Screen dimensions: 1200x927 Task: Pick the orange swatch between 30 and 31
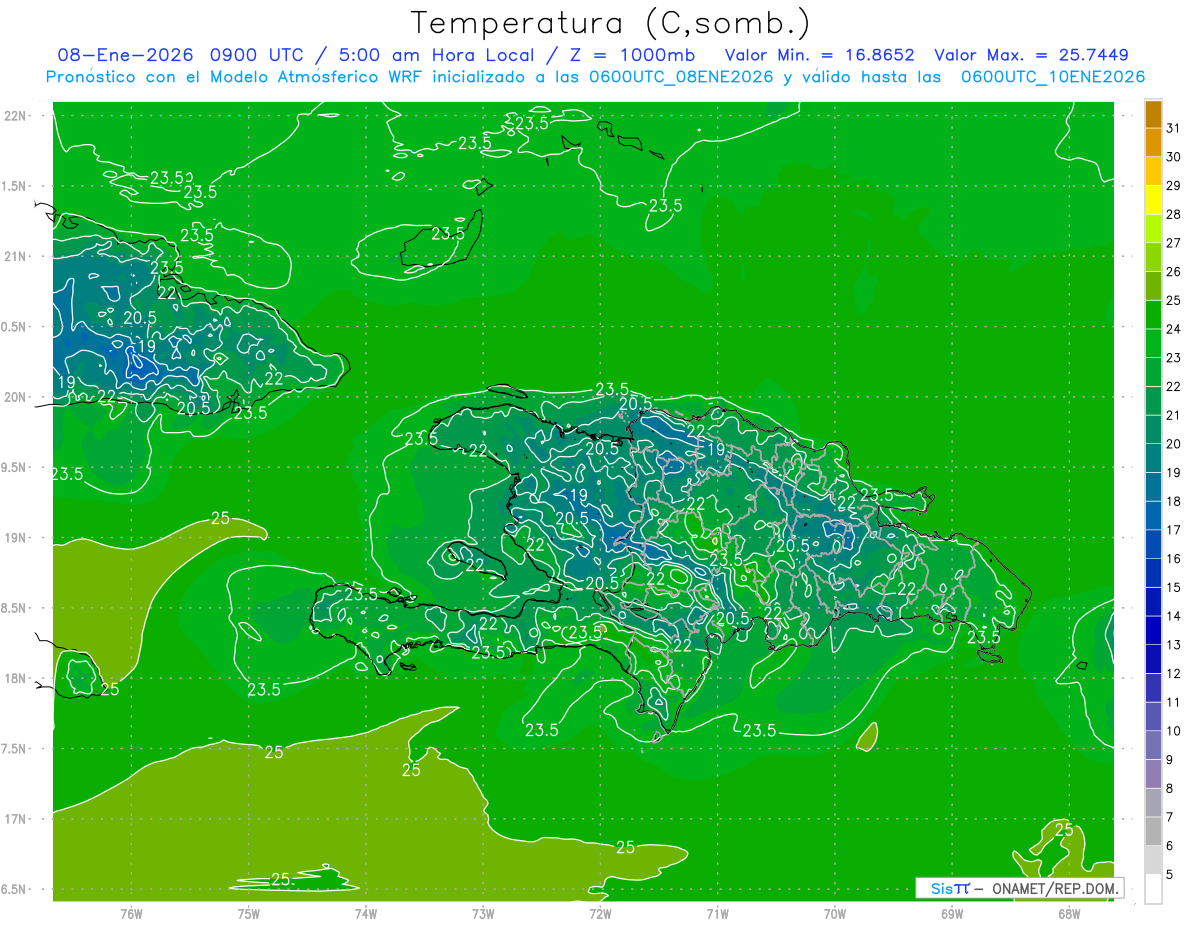(1153, 143)
